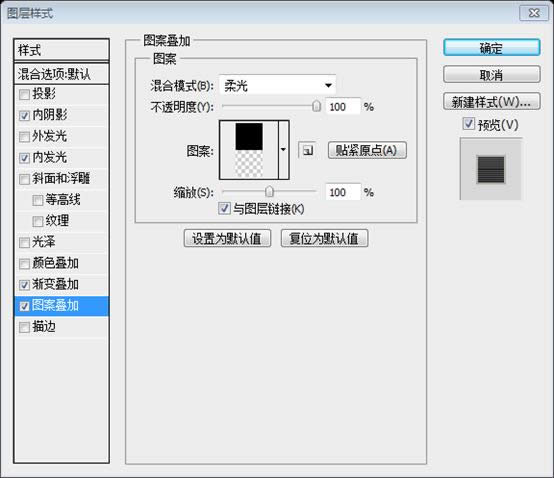Close the 图层样式 dialog
This screenshot has height=478, width=554.
[x=534, y=13]
